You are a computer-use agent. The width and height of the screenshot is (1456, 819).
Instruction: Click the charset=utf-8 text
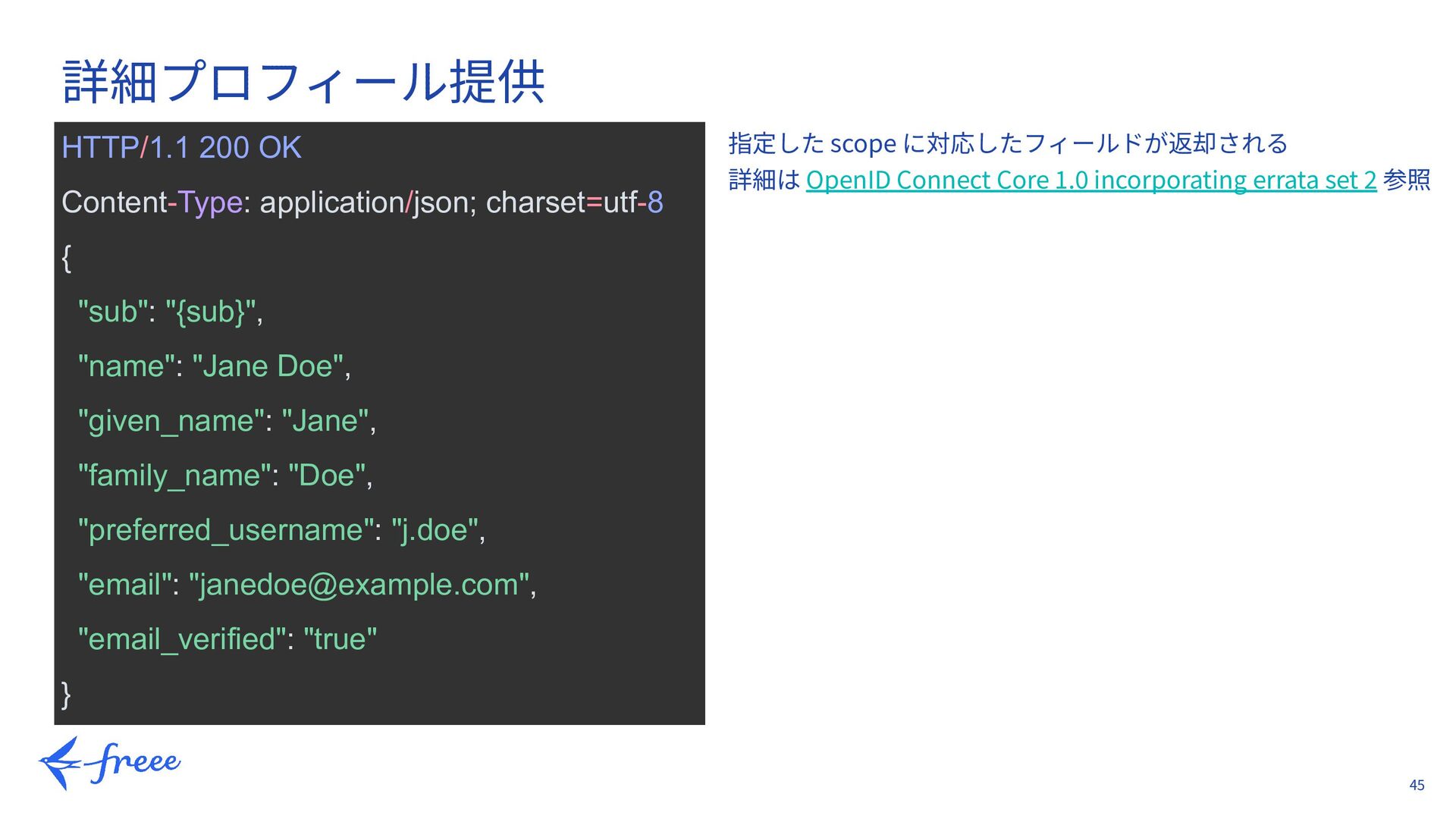click(574, 202)
